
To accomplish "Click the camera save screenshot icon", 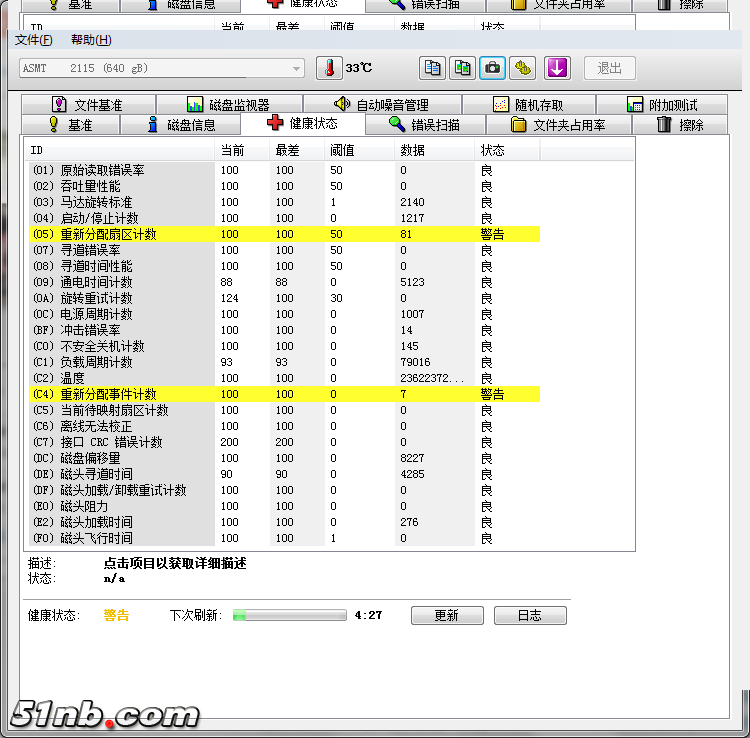I will 492,68.
